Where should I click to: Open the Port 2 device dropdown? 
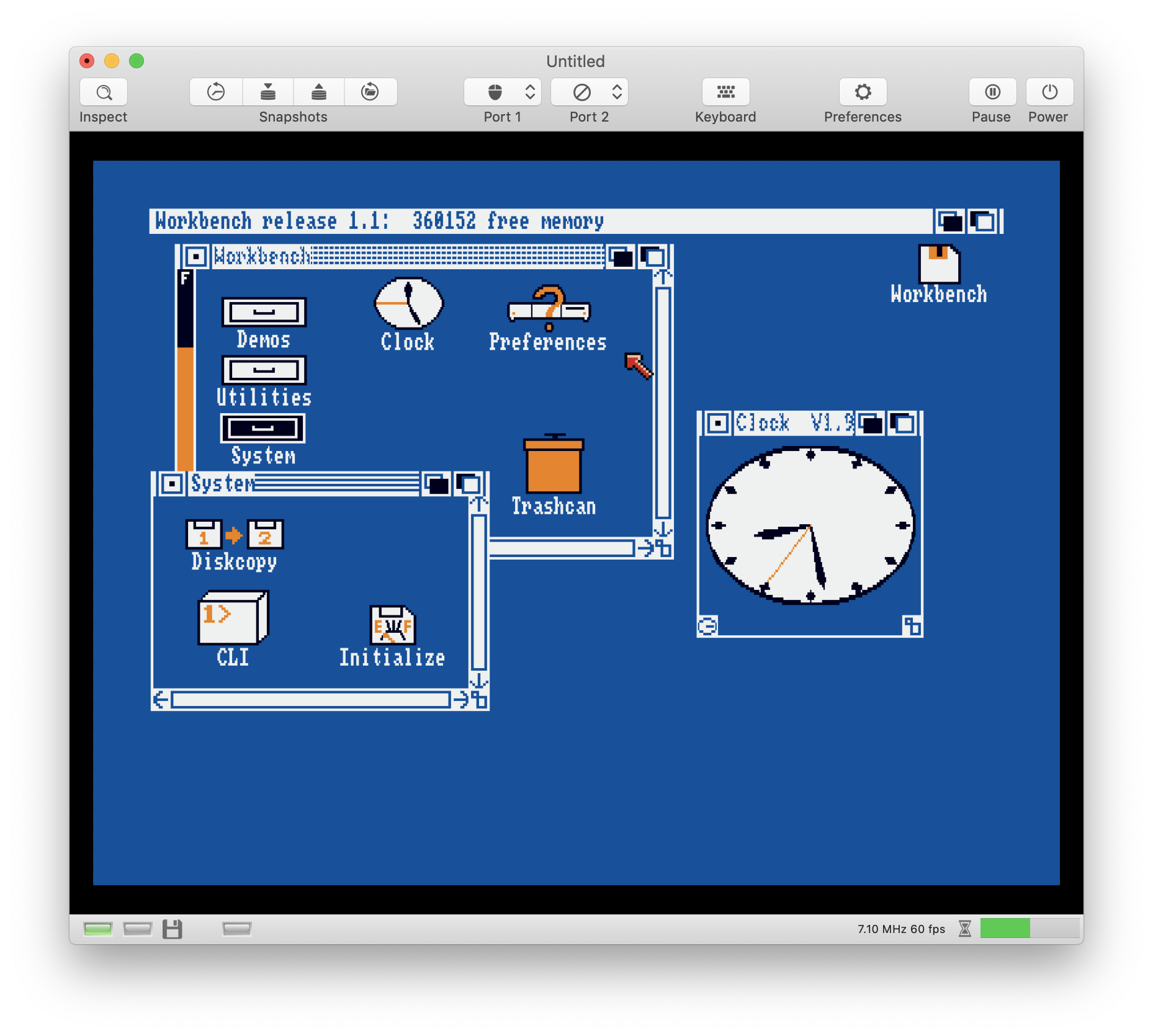[x=590, y=92]
